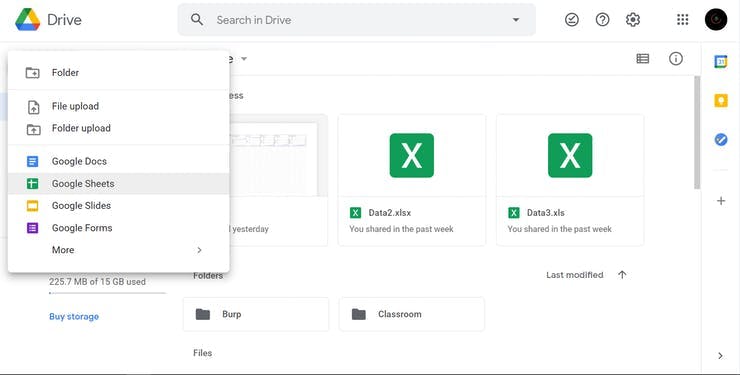Reverse sort direction with the arrow

[x=622, y=275]
